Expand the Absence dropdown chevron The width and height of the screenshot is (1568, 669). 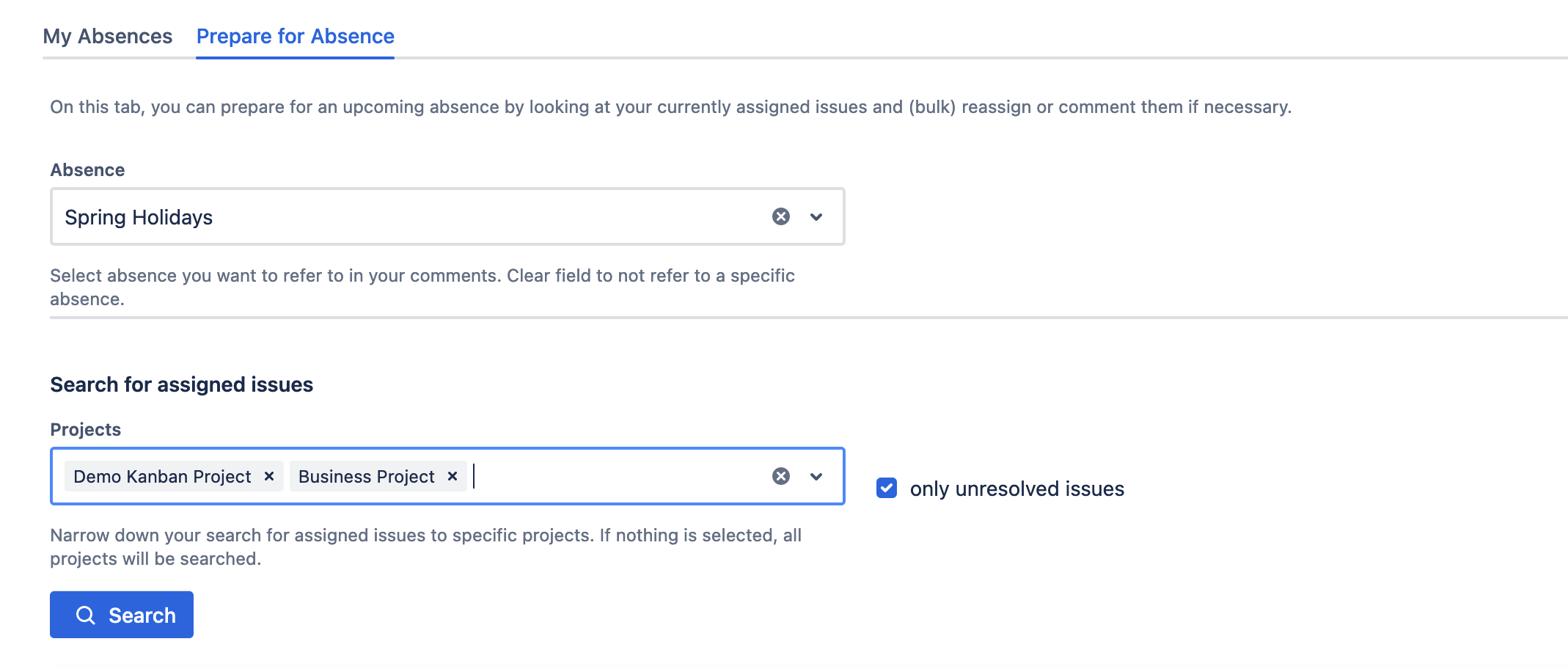coord(816,216)
